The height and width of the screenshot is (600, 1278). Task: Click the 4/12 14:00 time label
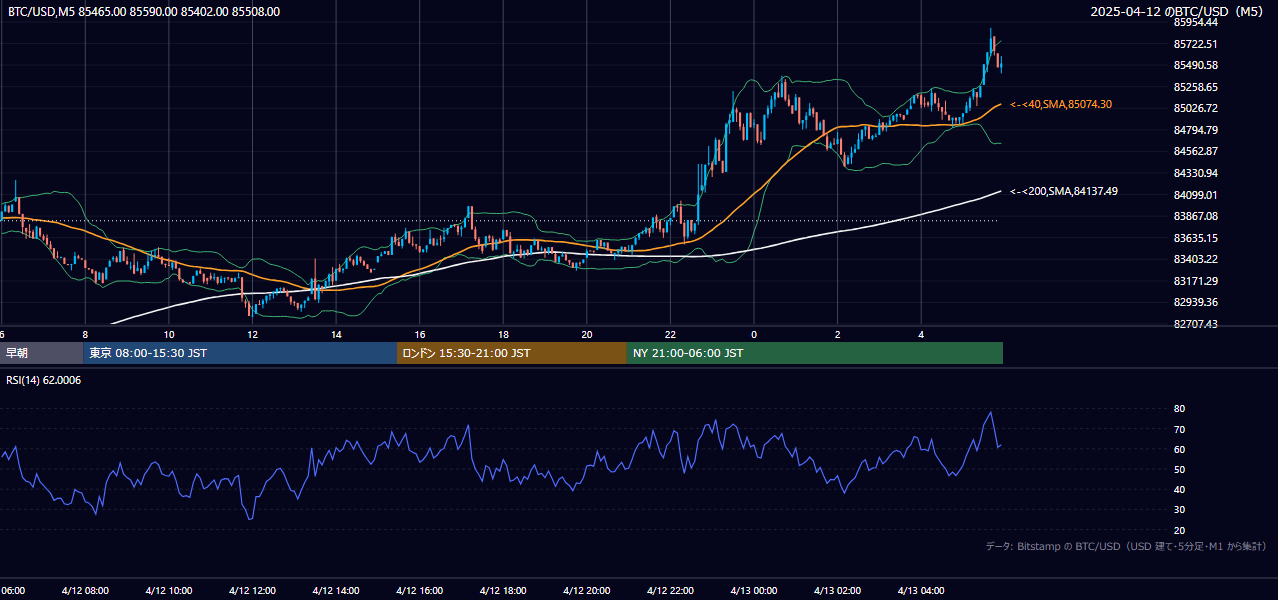(336, 591)
